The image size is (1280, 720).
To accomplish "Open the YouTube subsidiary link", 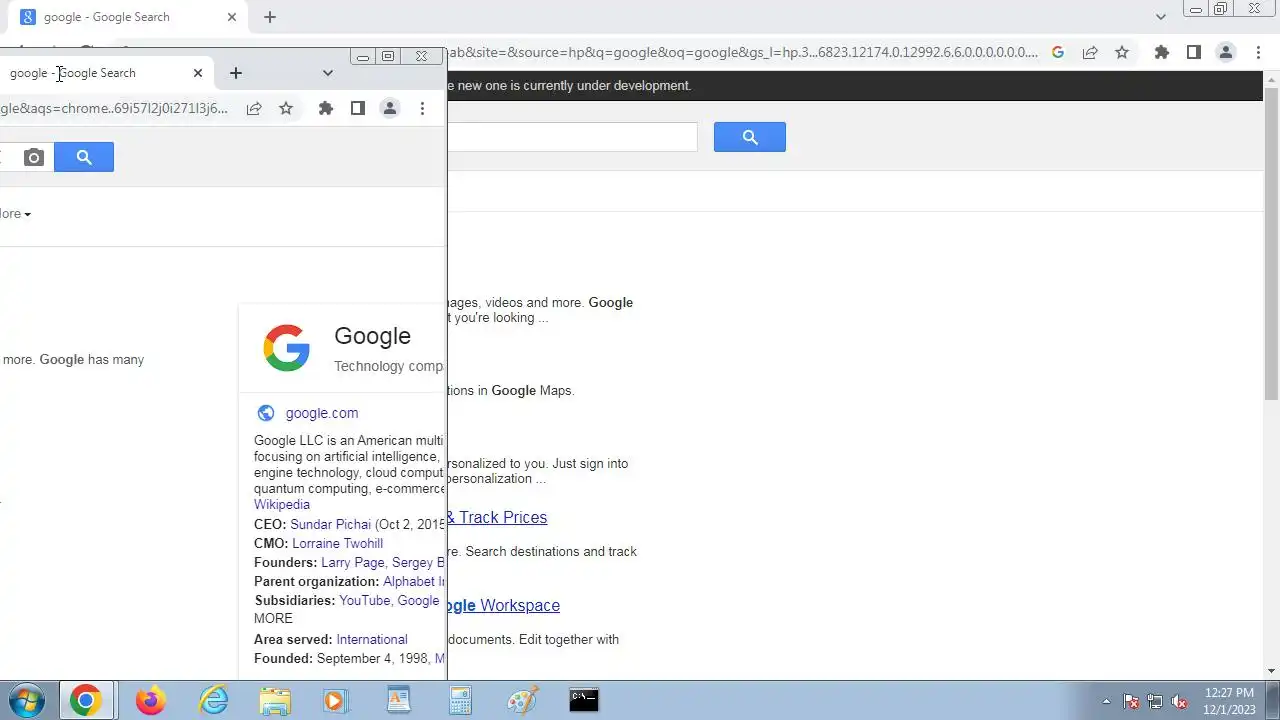I will tap(364, 601).
